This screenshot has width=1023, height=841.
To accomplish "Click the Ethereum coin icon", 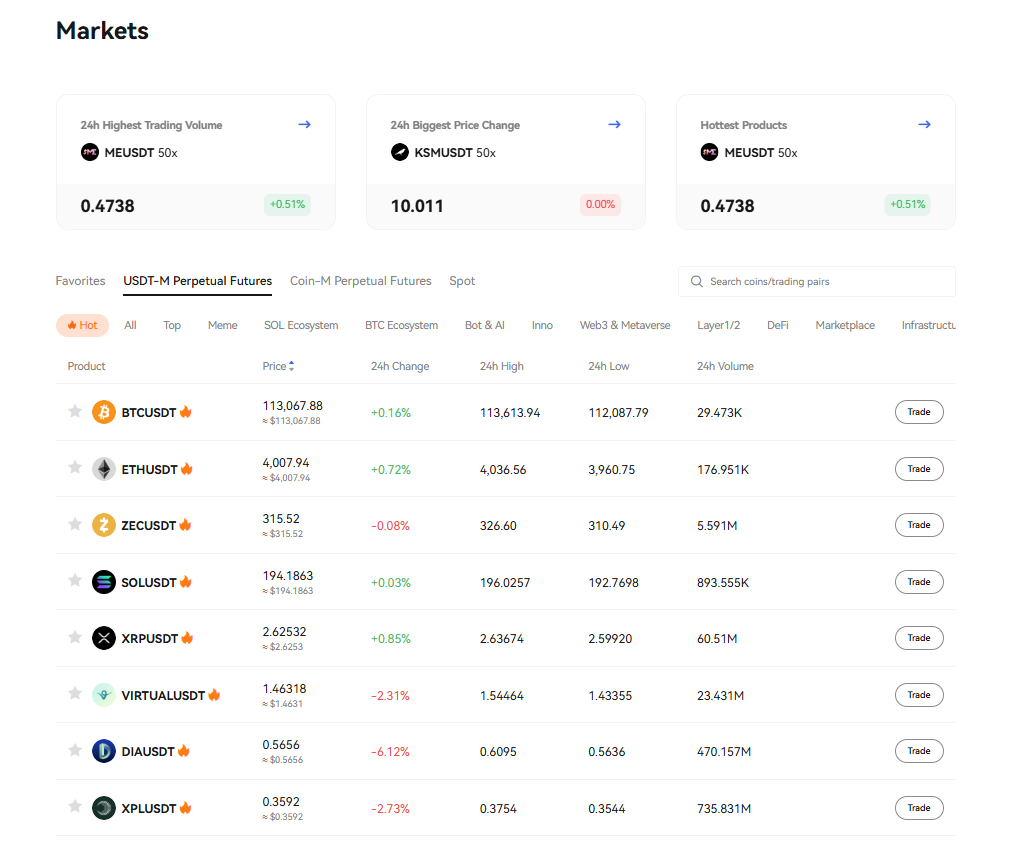I will point(104,469).
